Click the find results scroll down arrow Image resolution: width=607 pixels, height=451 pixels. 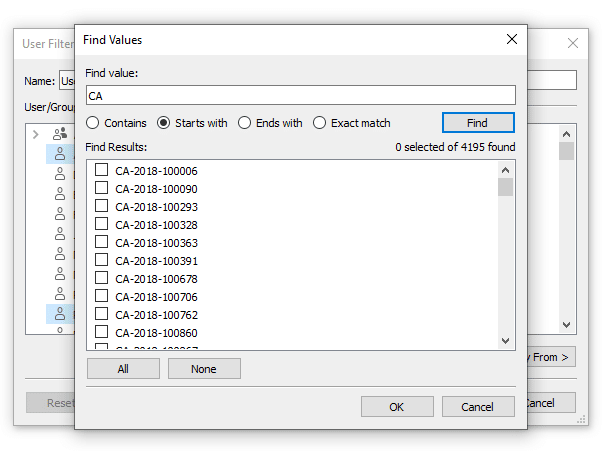coord(505,341)
